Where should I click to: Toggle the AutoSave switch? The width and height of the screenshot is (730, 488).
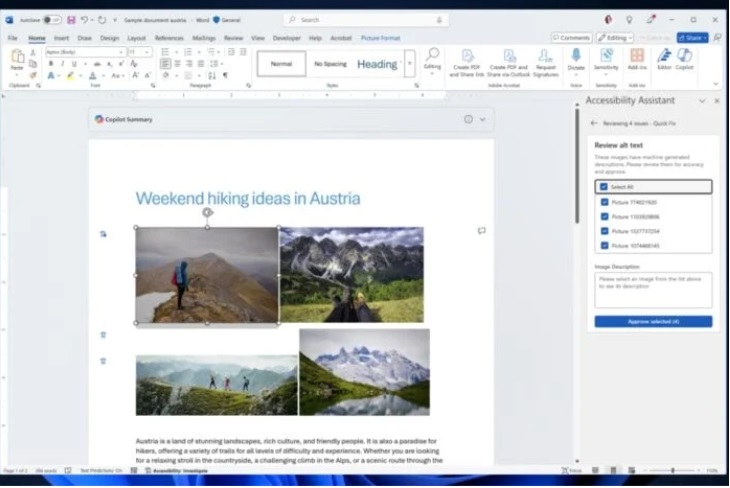[52, 20]
